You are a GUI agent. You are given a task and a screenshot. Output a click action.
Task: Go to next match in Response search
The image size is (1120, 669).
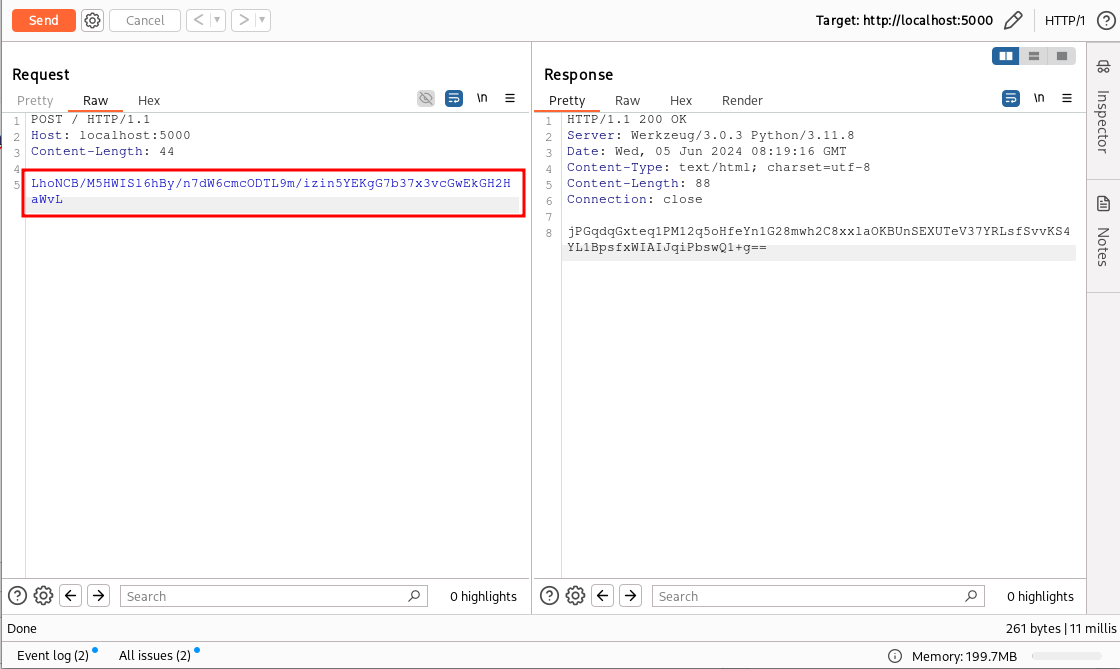coord(630,596)
